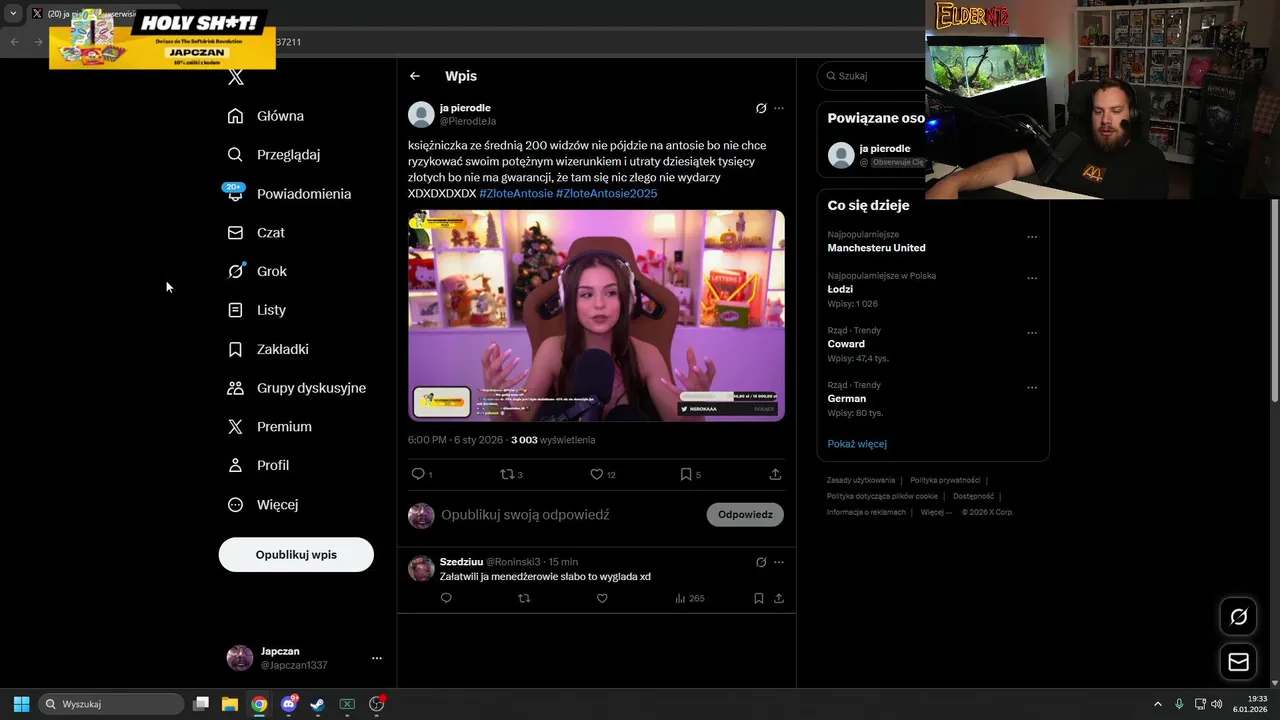Open Manchesteru United trend

click(x=876, y=248)
